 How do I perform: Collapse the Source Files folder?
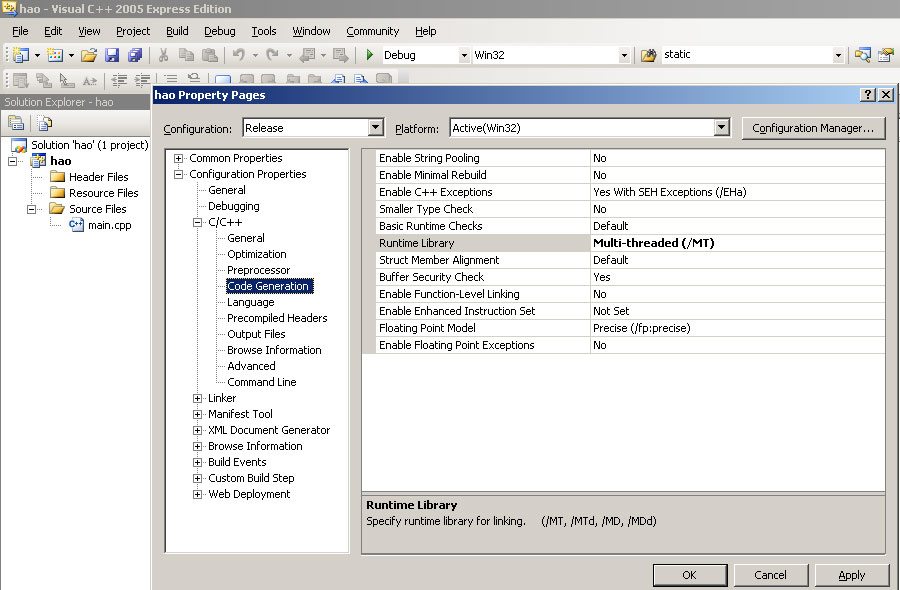tap(32, 209)
